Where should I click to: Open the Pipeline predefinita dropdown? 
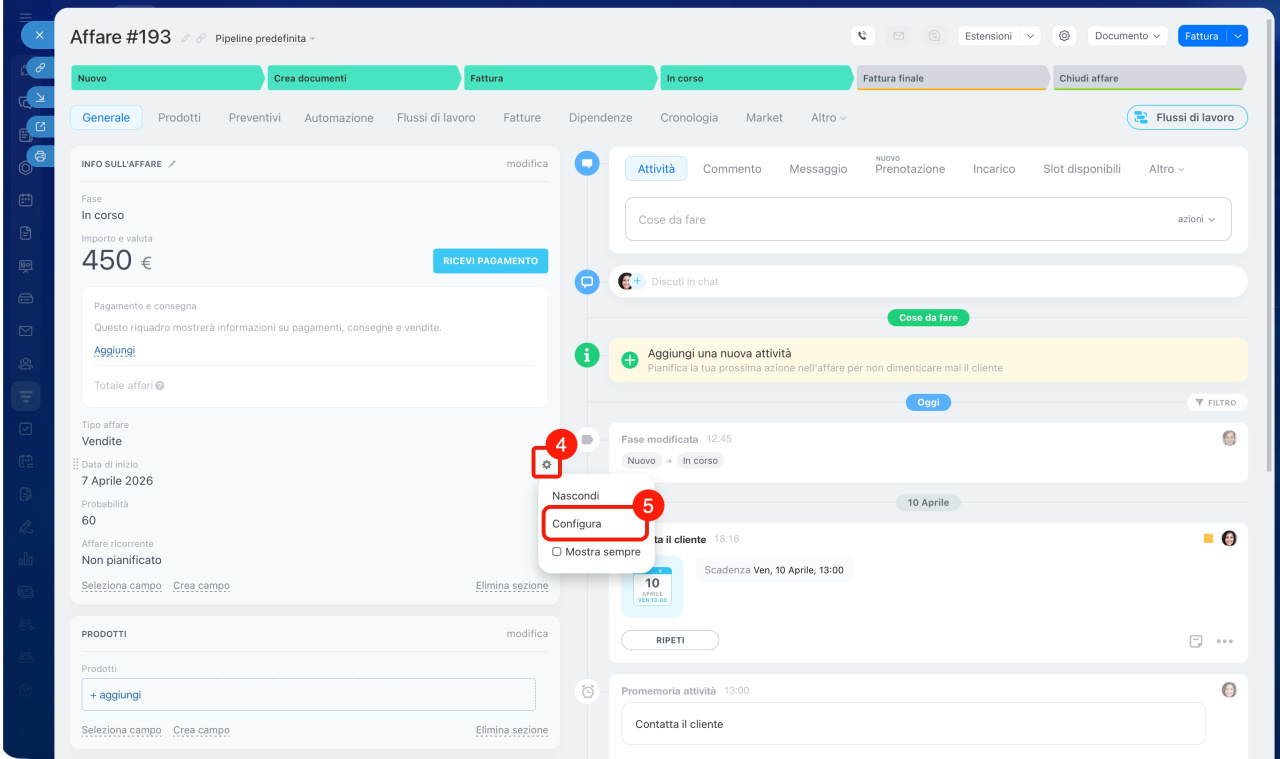coord(265,38)
